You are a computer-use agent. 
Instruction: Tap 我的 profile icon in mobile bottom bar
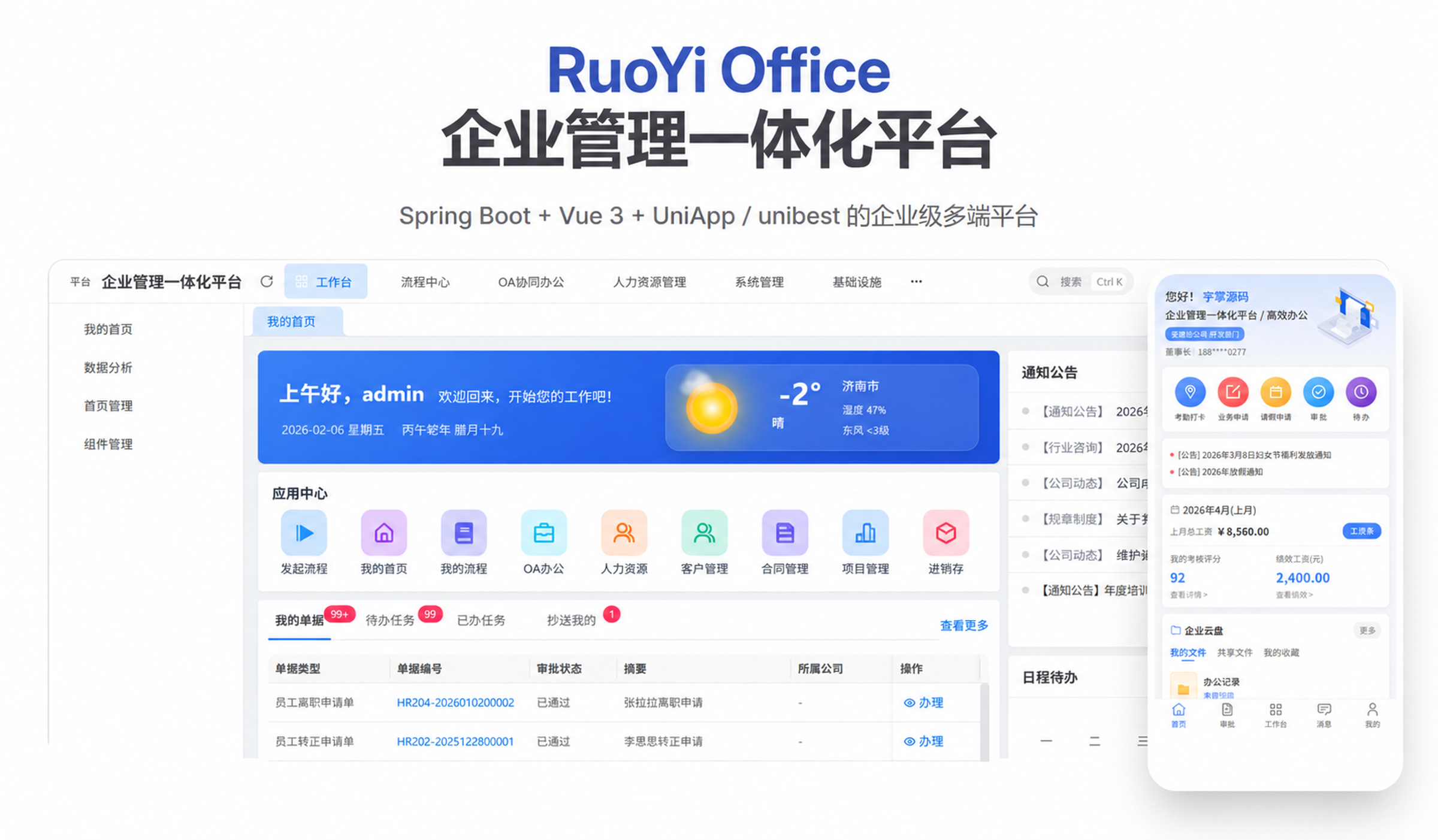click(1372, 710)
